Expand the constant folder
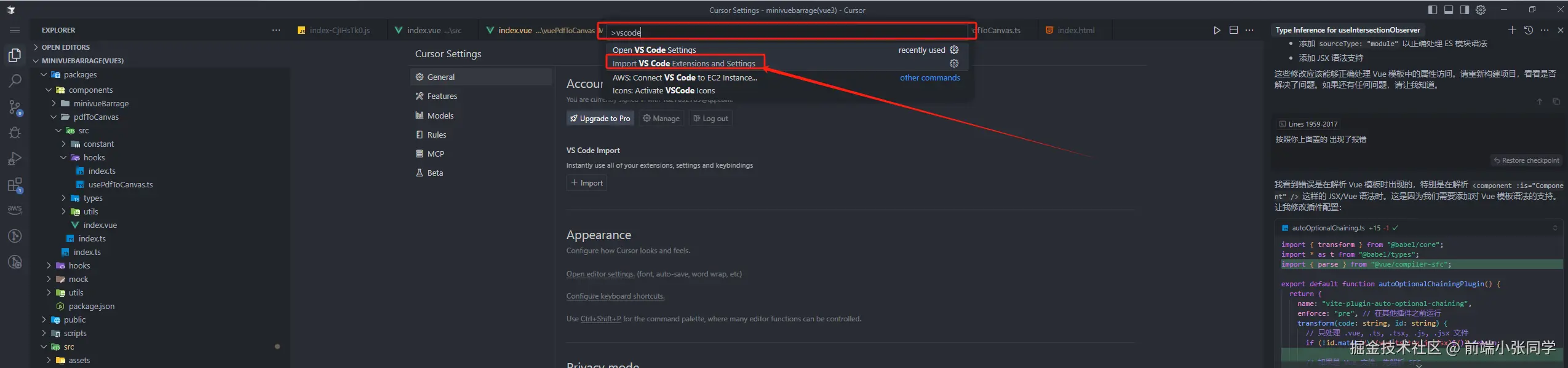Viewport: 1568px width, 368px height. click(x=160, y=144)
